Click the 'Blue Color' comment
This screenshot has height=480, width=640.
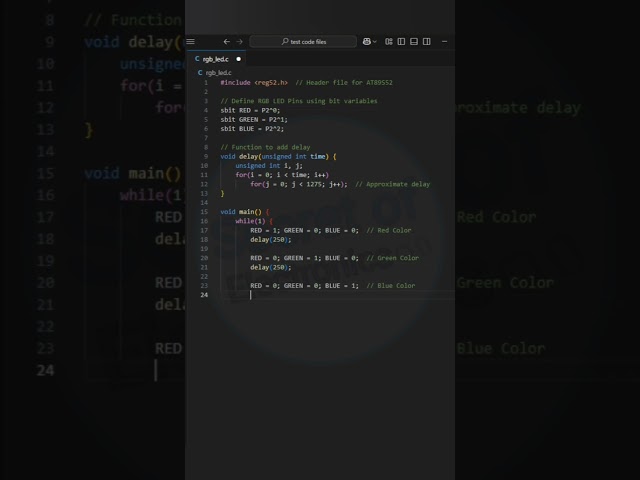click(391, 286)
